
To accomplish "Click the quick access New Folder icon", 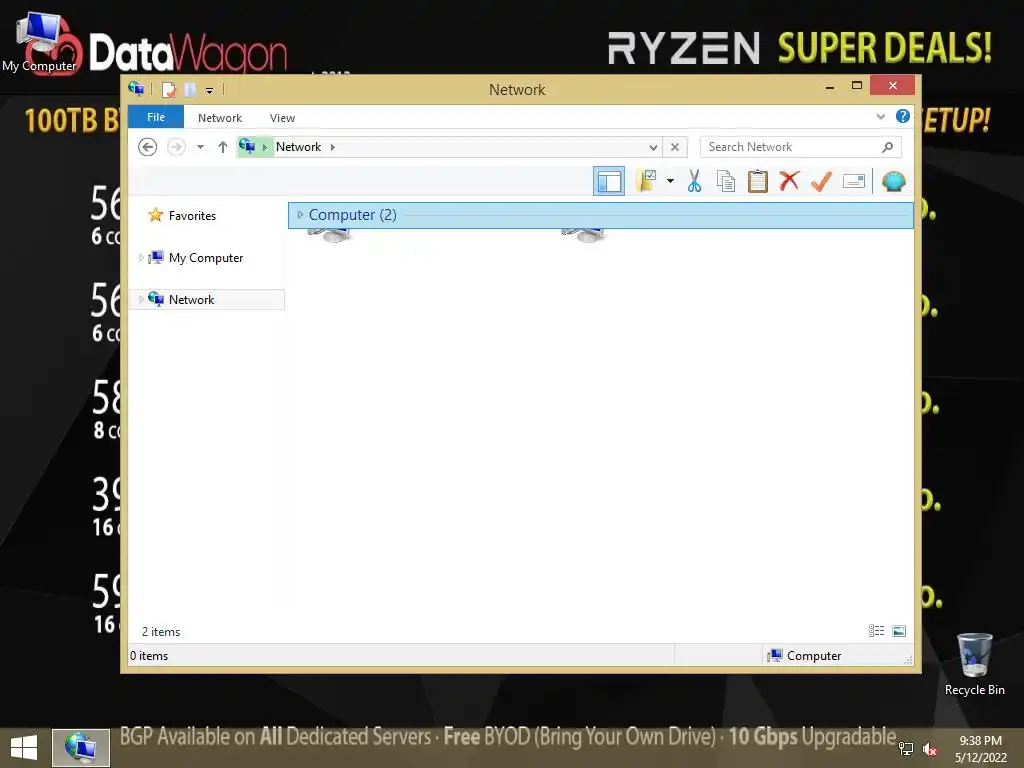I will pos(190,89).
